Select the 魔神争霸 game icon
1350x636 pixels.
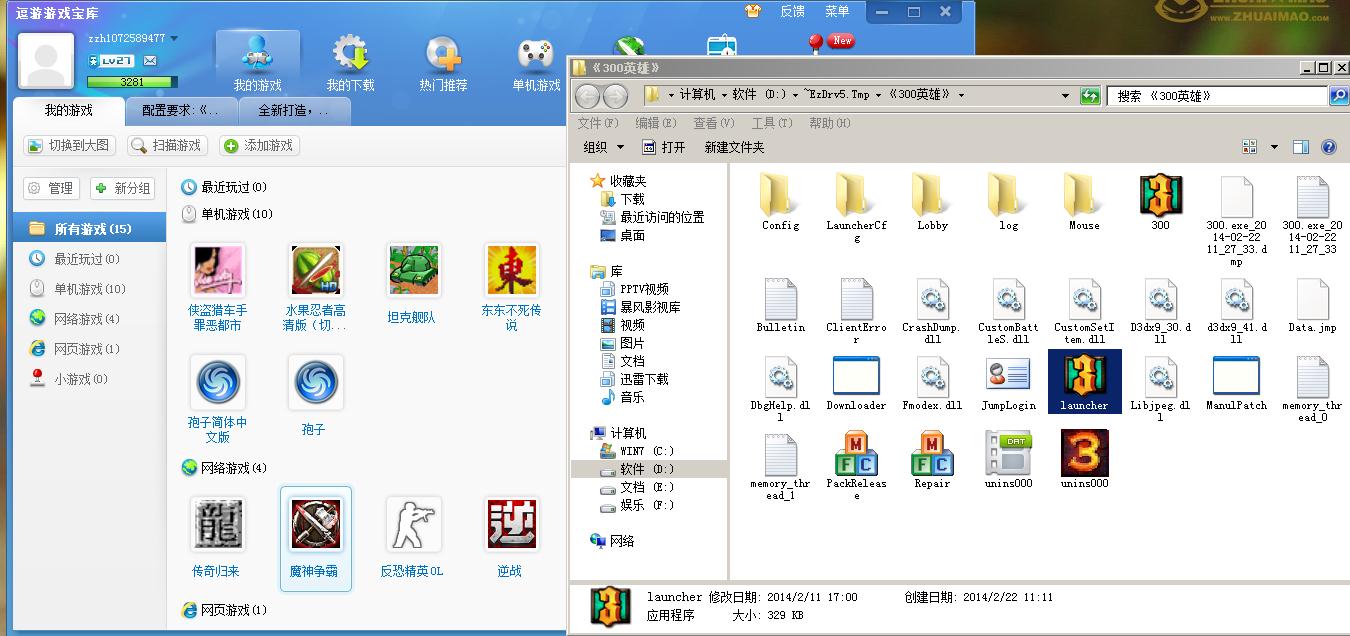(316, 524)
